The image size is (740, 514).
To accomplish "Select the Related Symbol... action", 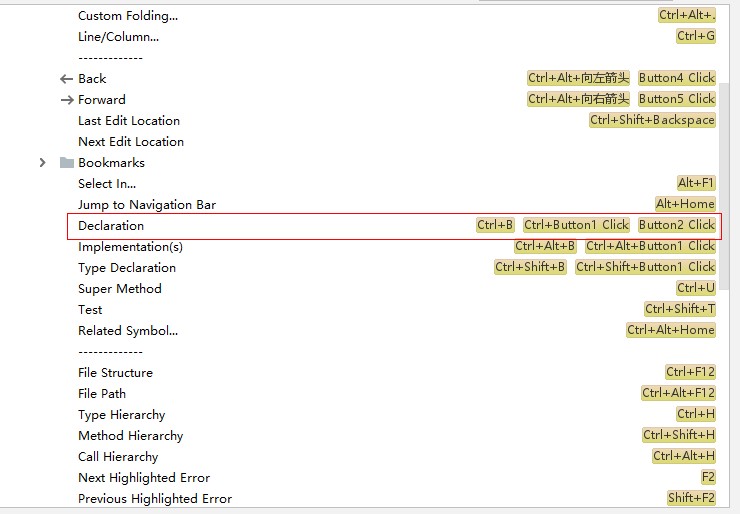I will [x=128, y=331].
